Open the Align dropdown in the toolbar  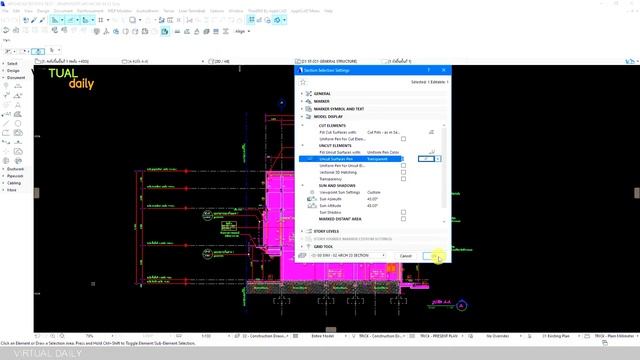click(242, 31)
